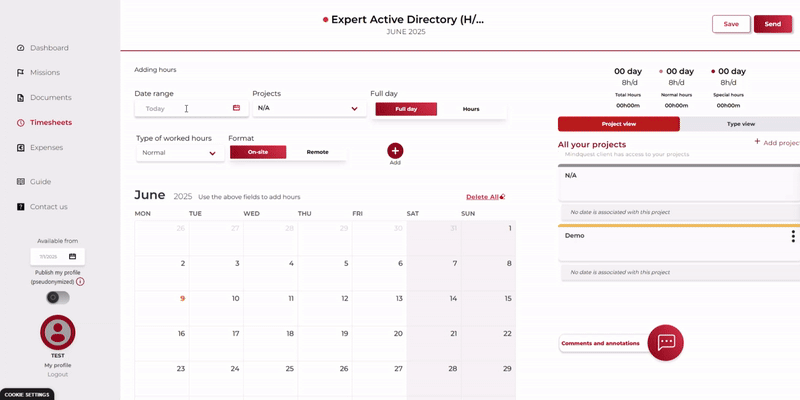Open the Dashboard sidebar icon
800x400 pixels.
[x=20, y=48]
